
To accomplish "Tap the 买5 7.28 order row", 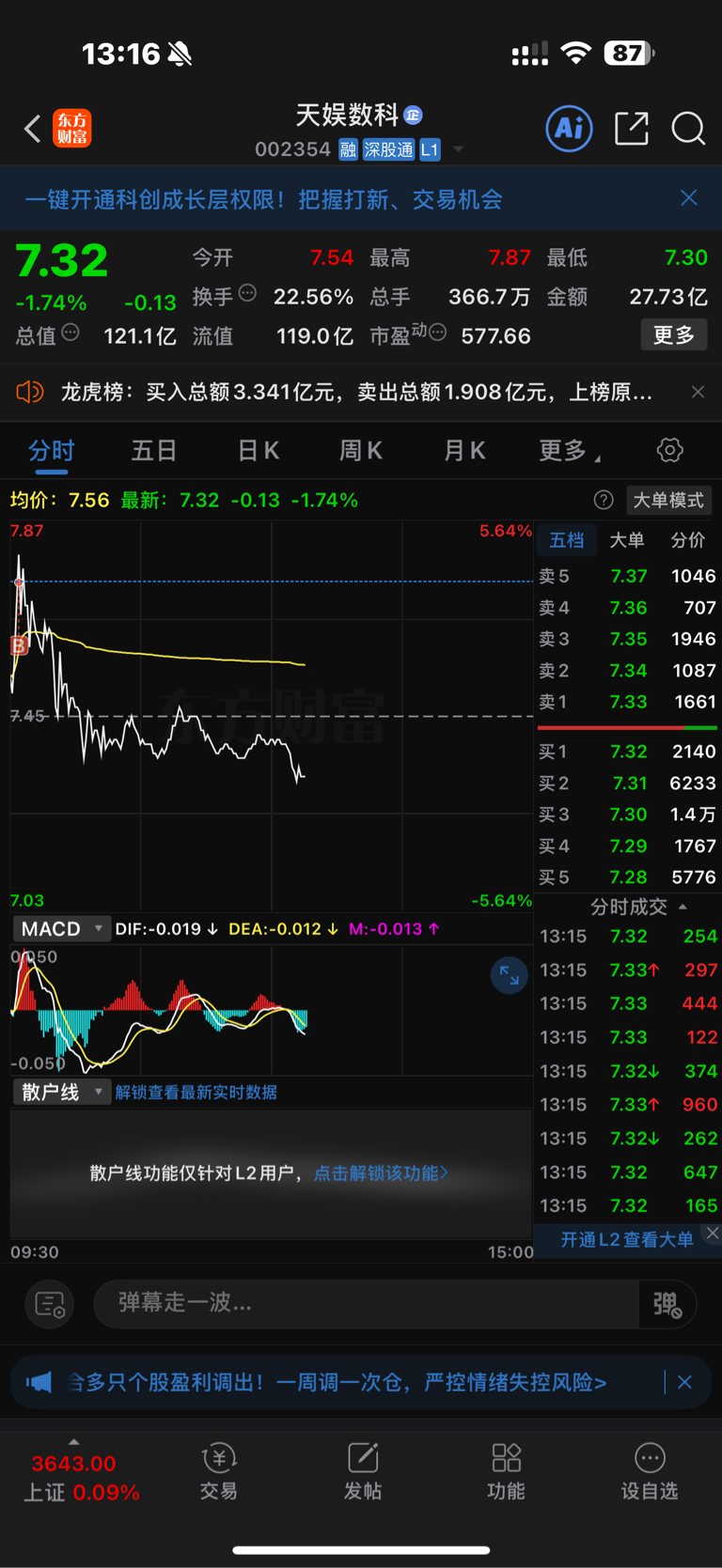I will [x=627, y=877].
